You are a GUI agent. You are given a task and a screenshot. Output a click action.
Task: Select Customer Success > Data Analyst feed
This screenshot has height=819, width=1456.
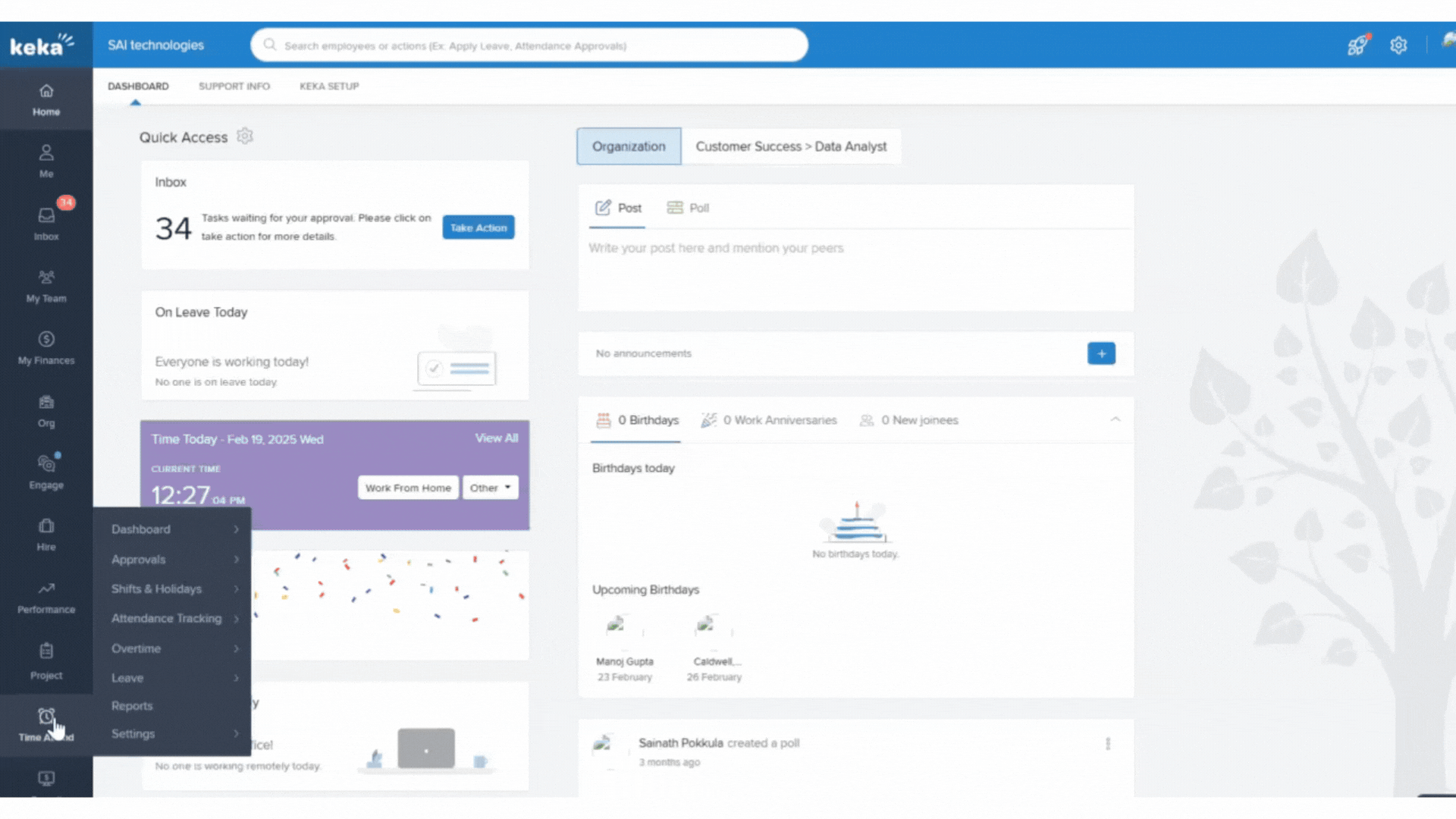[790, 146]
